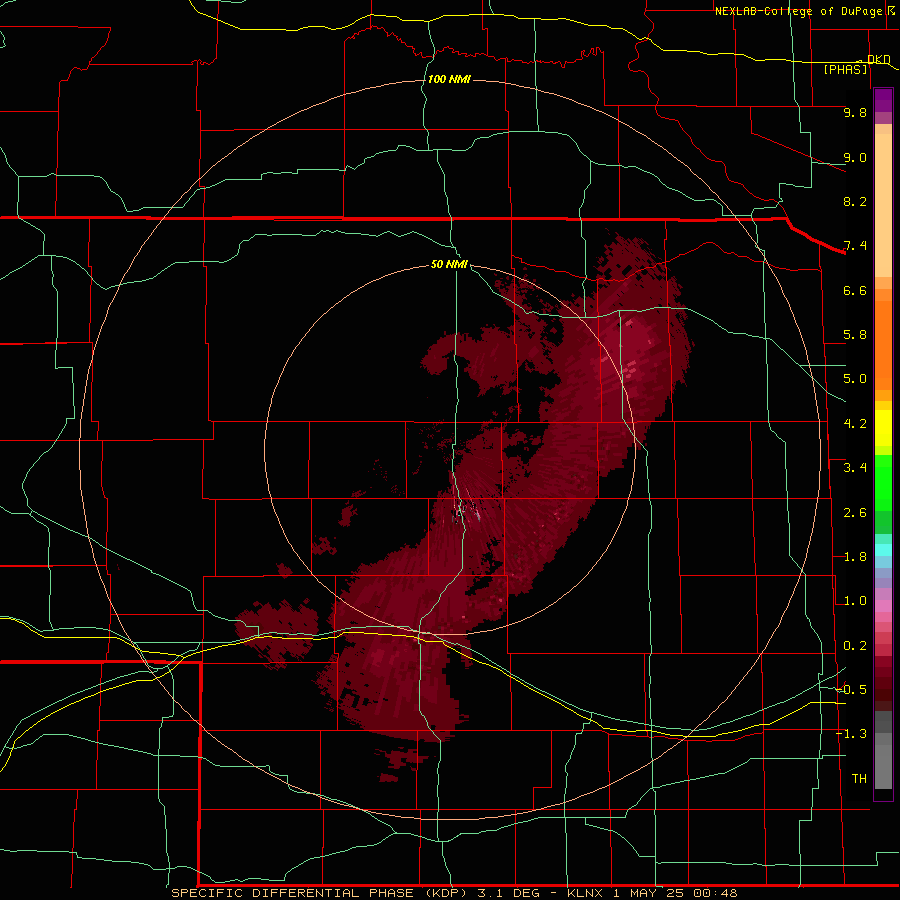Click the 7.4 value on the scale
Viewport: 900px width, 900px height.
(855, 246)
